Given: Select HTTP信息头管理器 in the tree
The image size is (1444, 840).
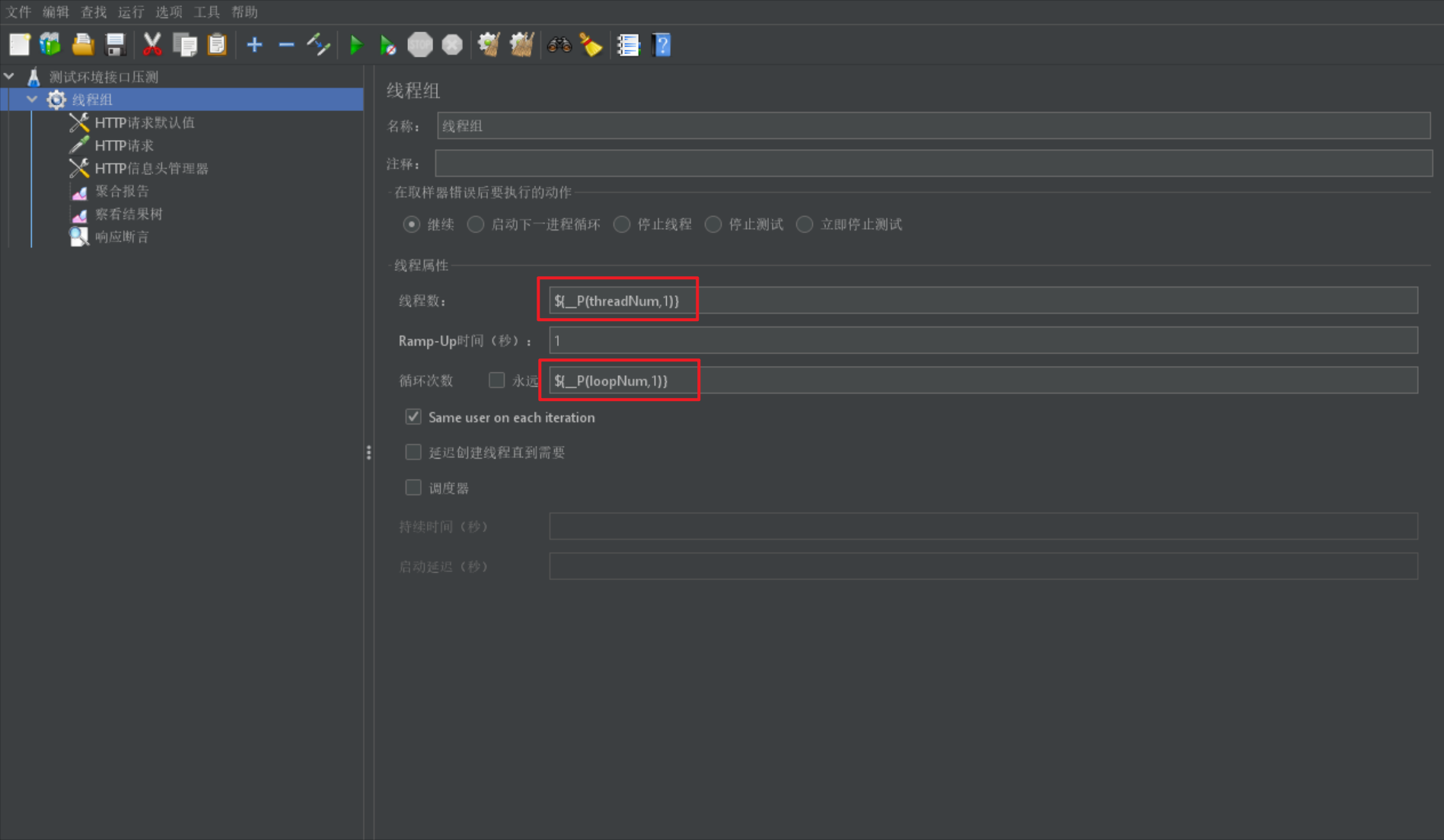Looking at the screenshot, I should pyautogui.click(x=151, y=167).
